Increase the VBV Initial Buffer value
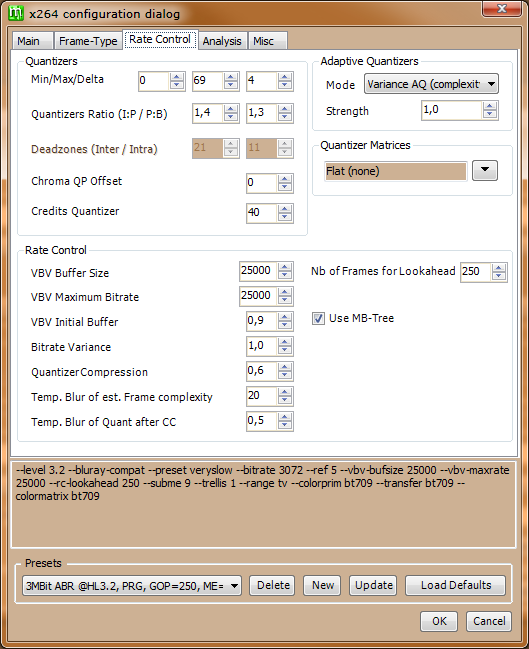Screen dimensions: 529x649 click(x=285, y=317)
